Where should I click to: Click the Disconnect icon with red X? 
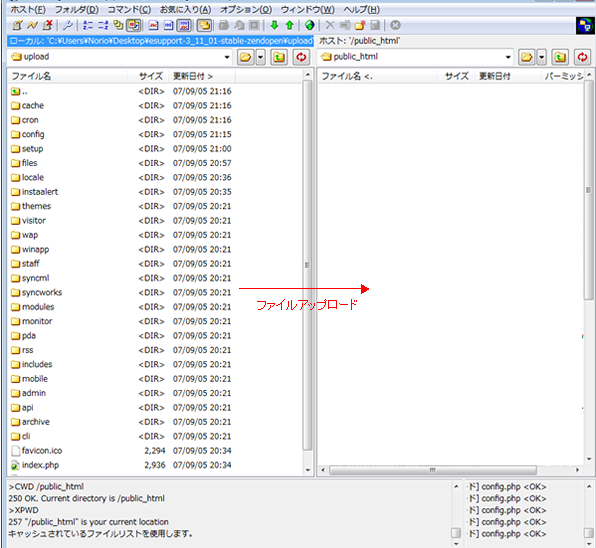(x=47, y=25)
